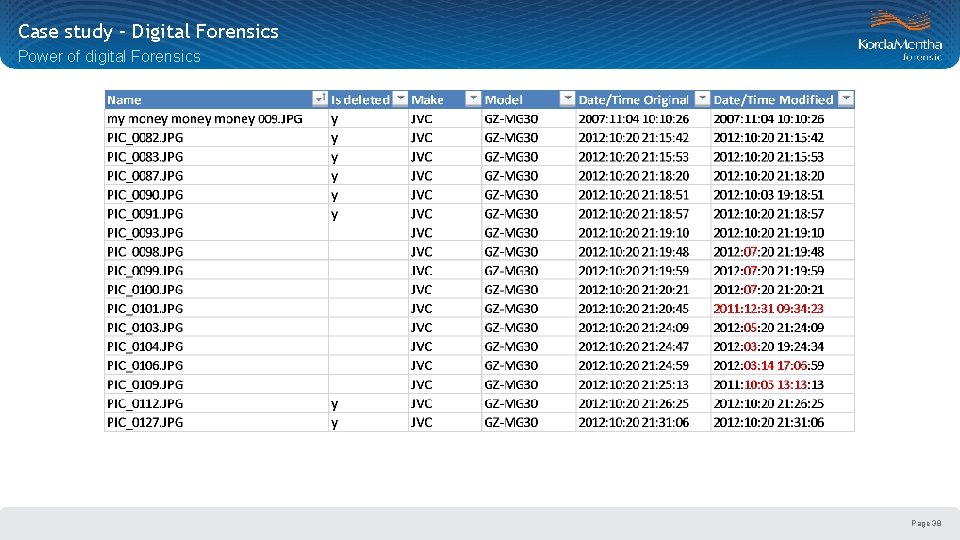Select the Date/Time Original column header
The height and width of the screenshot is (540, 960).
643,99
